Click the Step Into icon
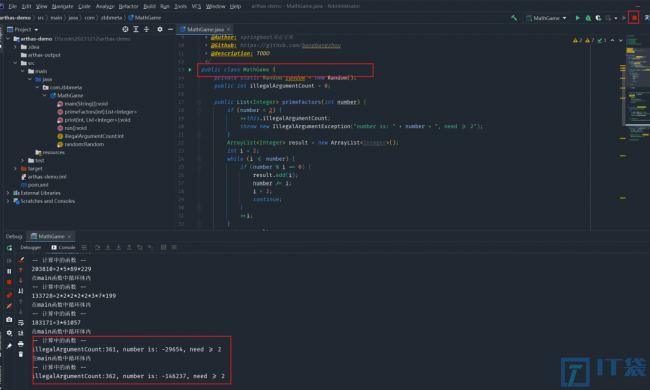Screen dimensions: 650x390 click(x=108, y=247)
